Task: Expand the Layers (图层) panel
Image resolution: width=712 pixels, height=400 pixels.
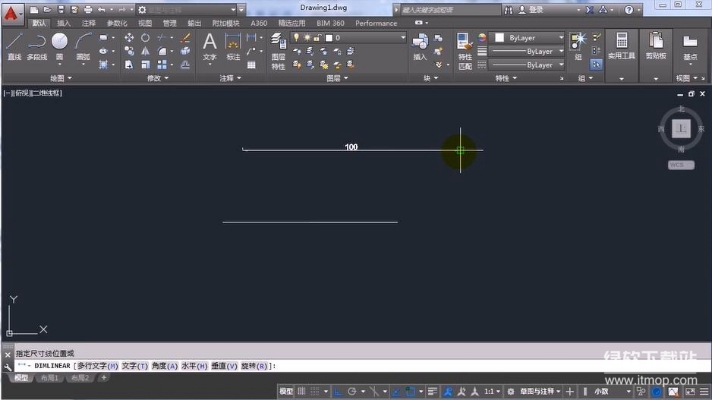Action: [x=337, y=78]
